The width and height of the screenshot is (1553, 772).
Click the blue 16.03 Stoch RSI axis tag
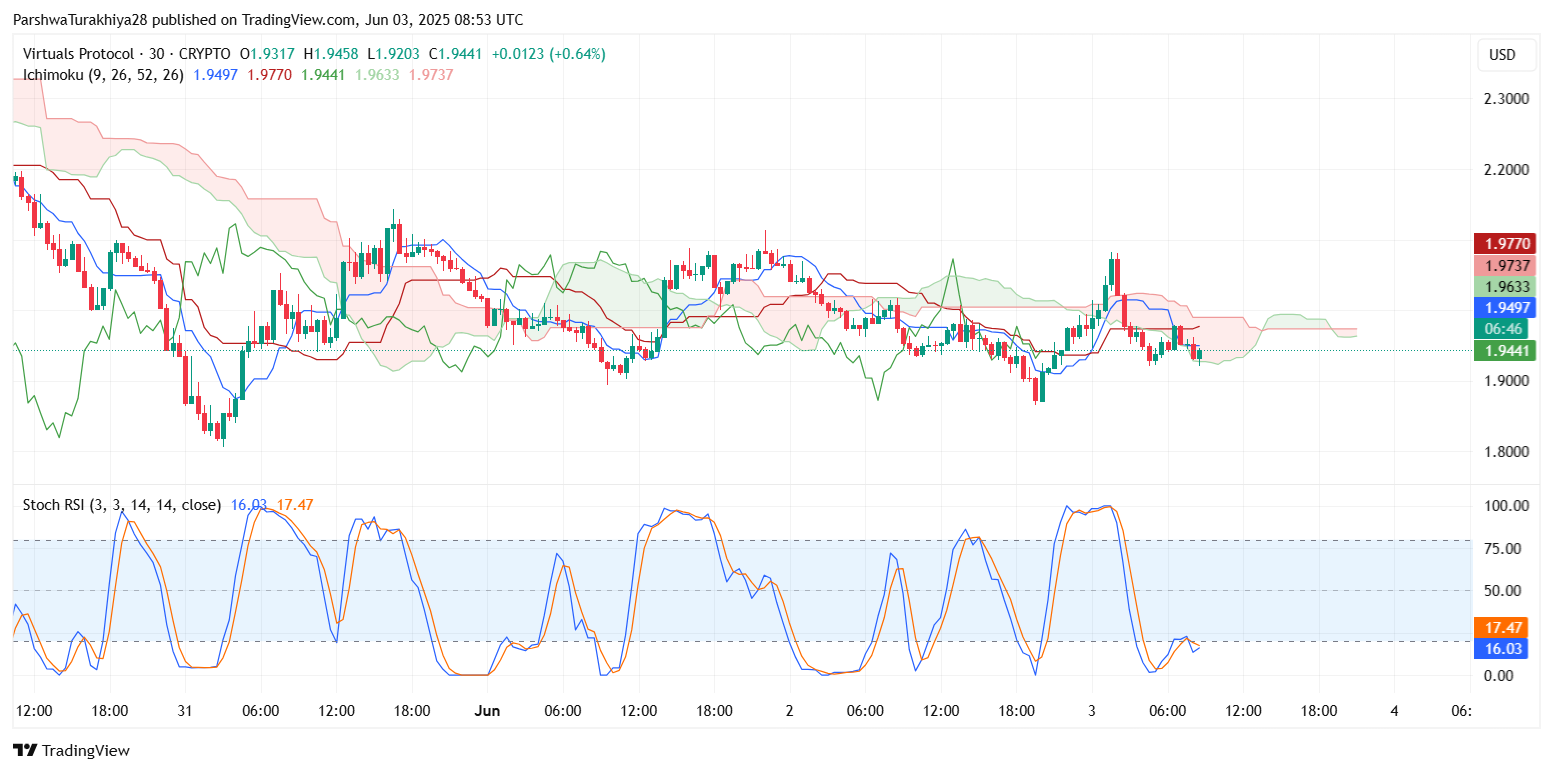point(1500,648)
